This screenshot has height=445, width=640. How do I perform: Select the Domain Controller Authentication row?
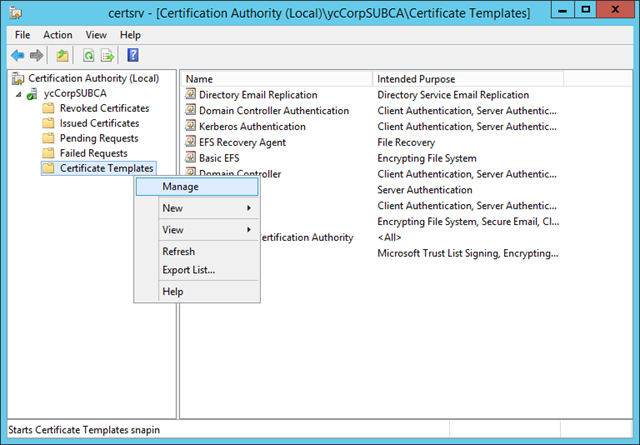(x=274, y=111)
